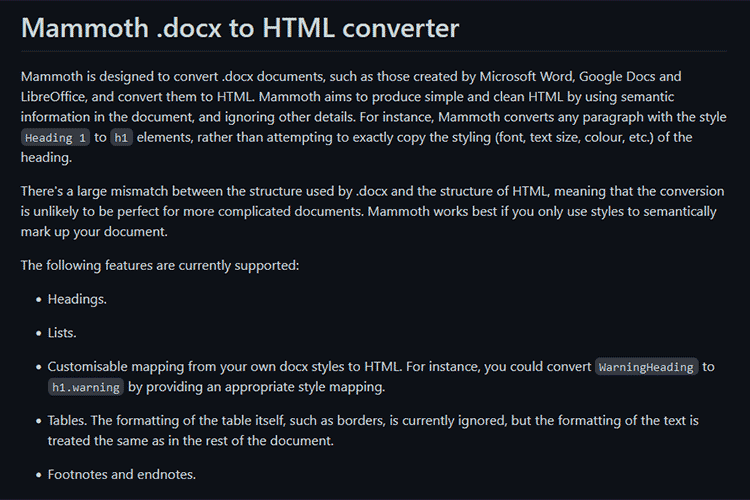Click the "h1.warning" code snippet

pos(85,387)
